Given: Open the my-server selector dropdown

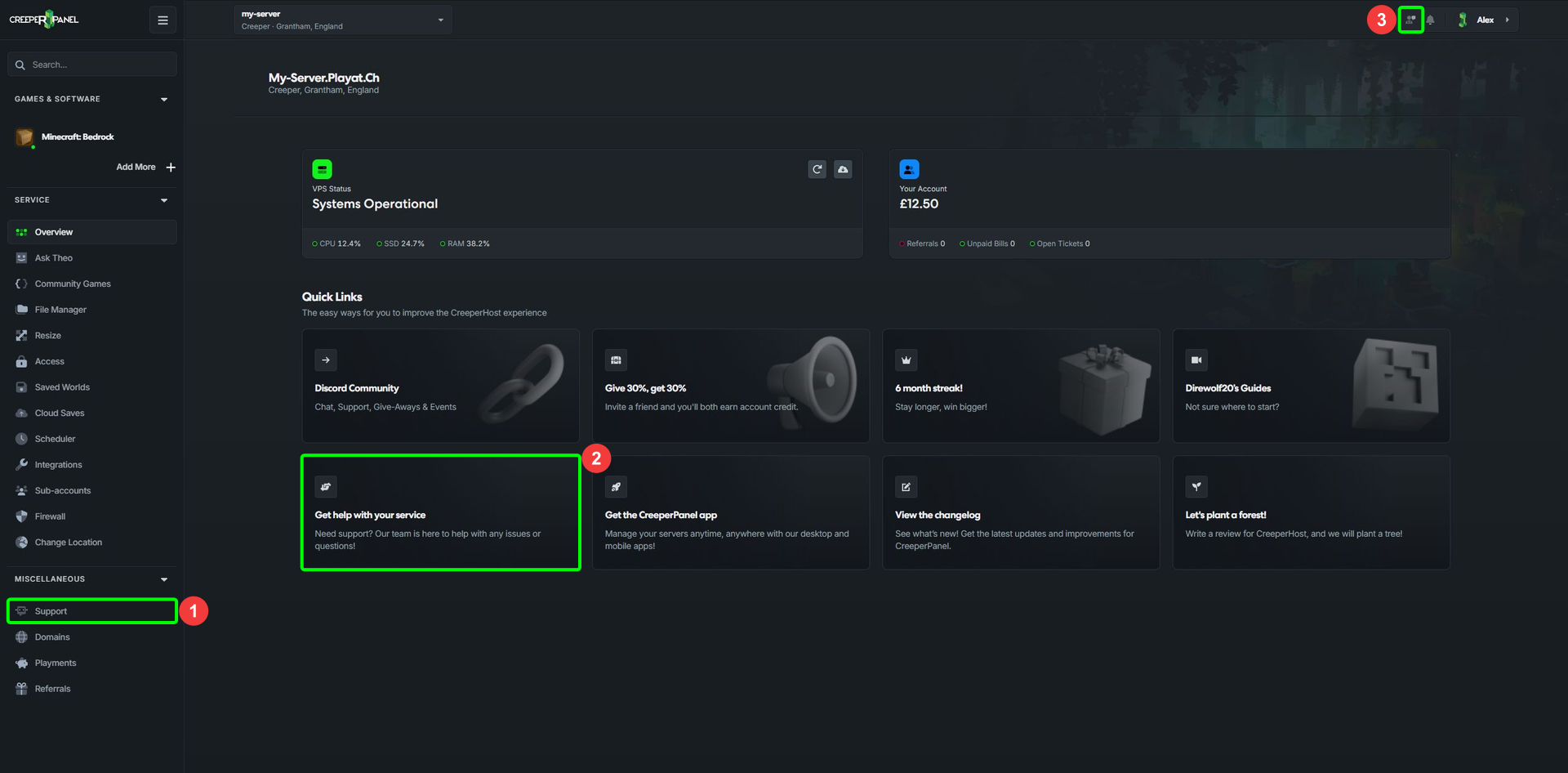Looking at the screenshot, I should pos(343,20).
